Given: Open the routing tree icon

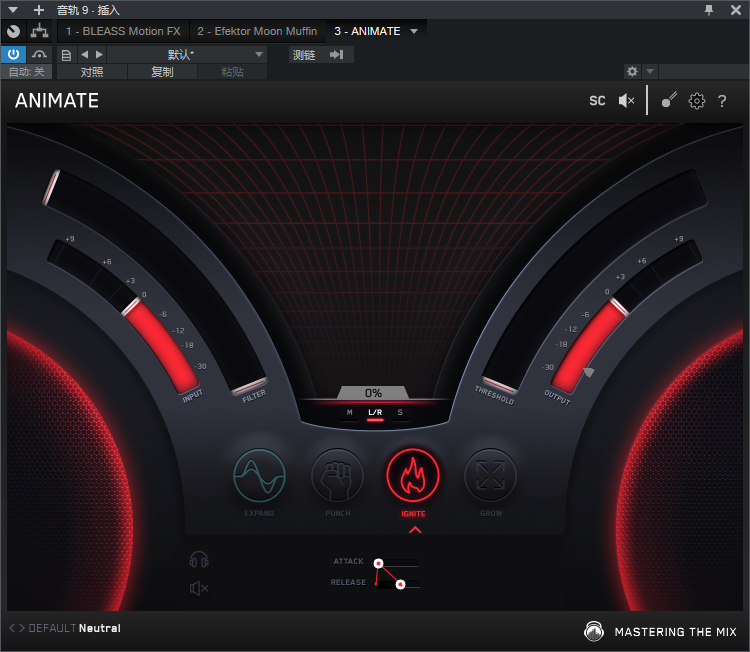Looking at the screenshot, I should click(39, 32).
